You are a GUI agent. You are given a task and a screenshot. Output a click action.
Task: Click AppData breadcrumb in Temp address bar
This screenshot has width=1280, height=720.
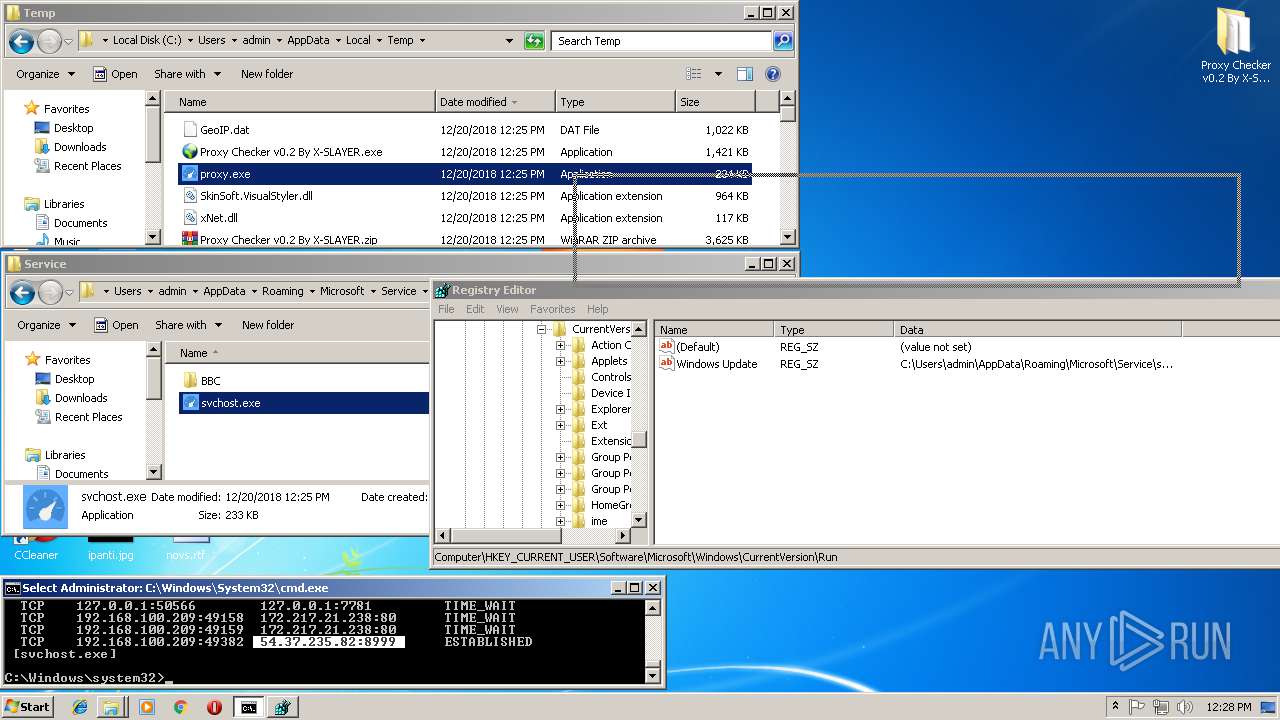[308, 41]
